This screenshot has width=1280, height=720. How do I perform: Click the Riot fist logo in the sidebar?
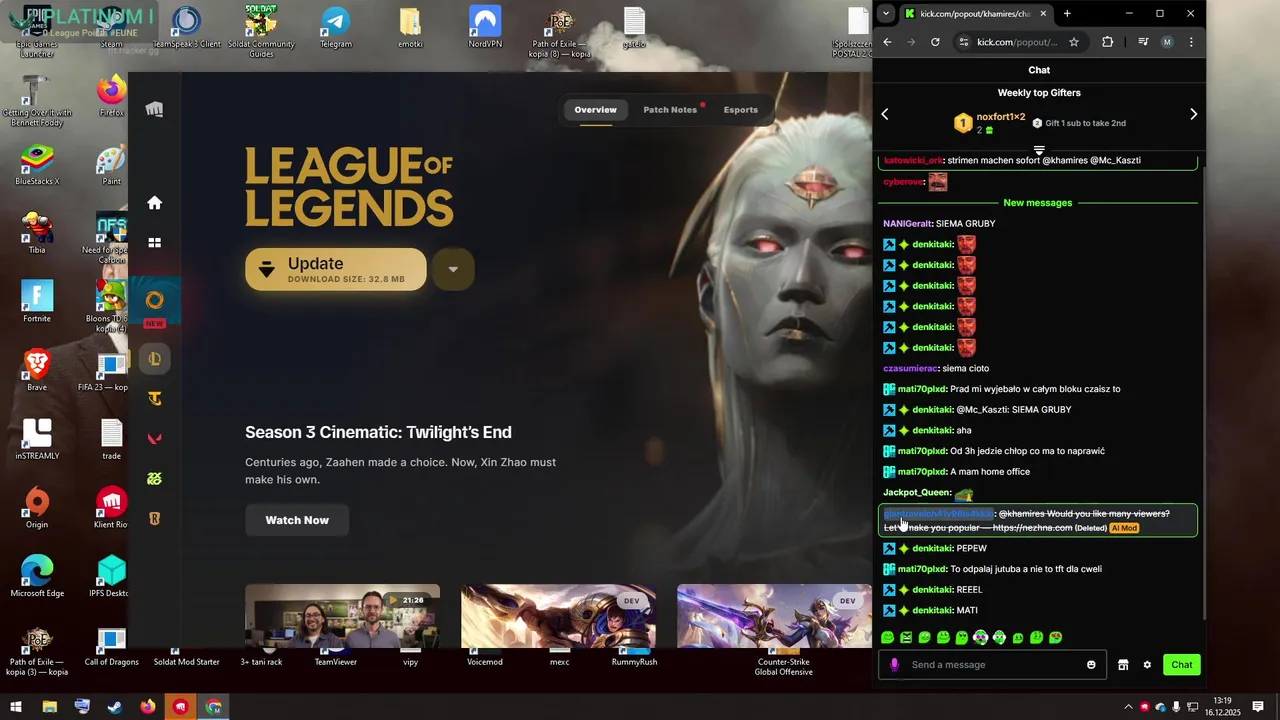click(154, 110)
